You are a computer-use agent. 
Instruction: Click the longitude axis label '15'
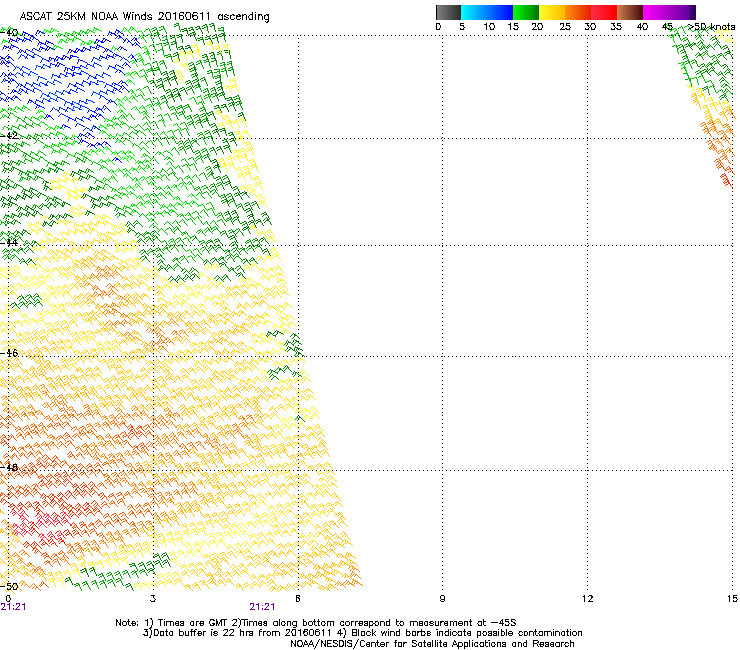coord(732,599)
